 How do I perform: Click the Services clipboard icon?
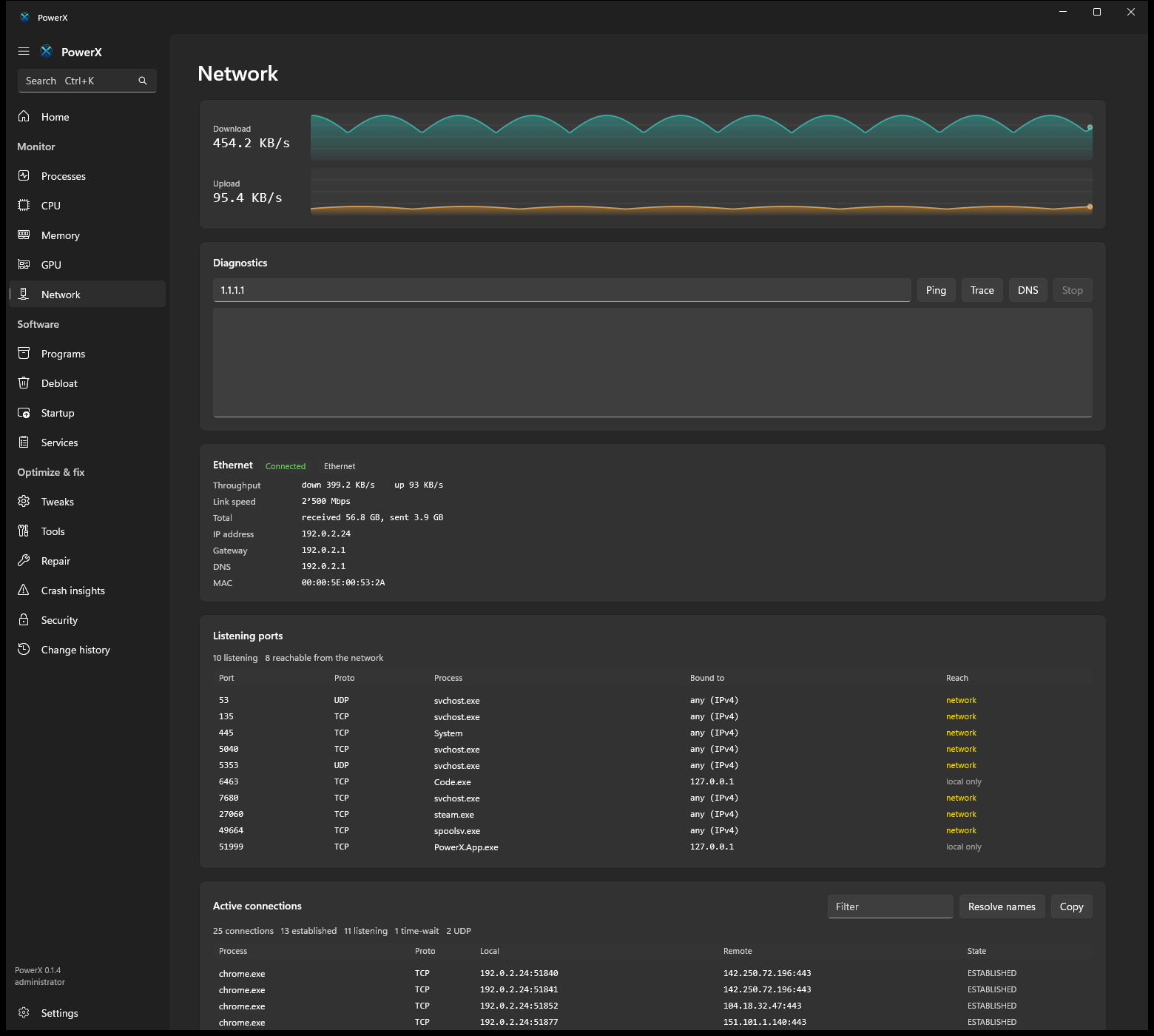click(24, 442)
